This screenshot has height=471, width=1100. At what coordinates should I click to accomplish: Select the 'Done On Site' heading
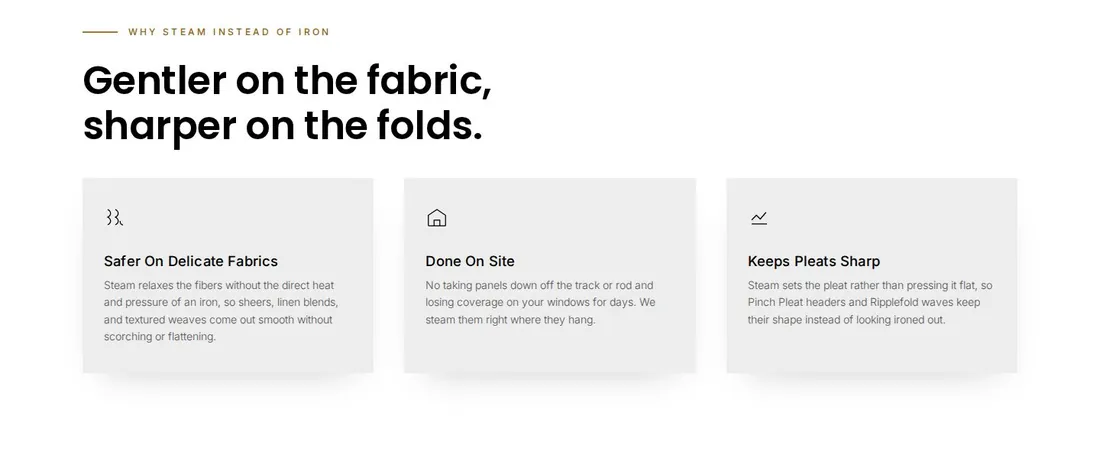tap(470, 261)
